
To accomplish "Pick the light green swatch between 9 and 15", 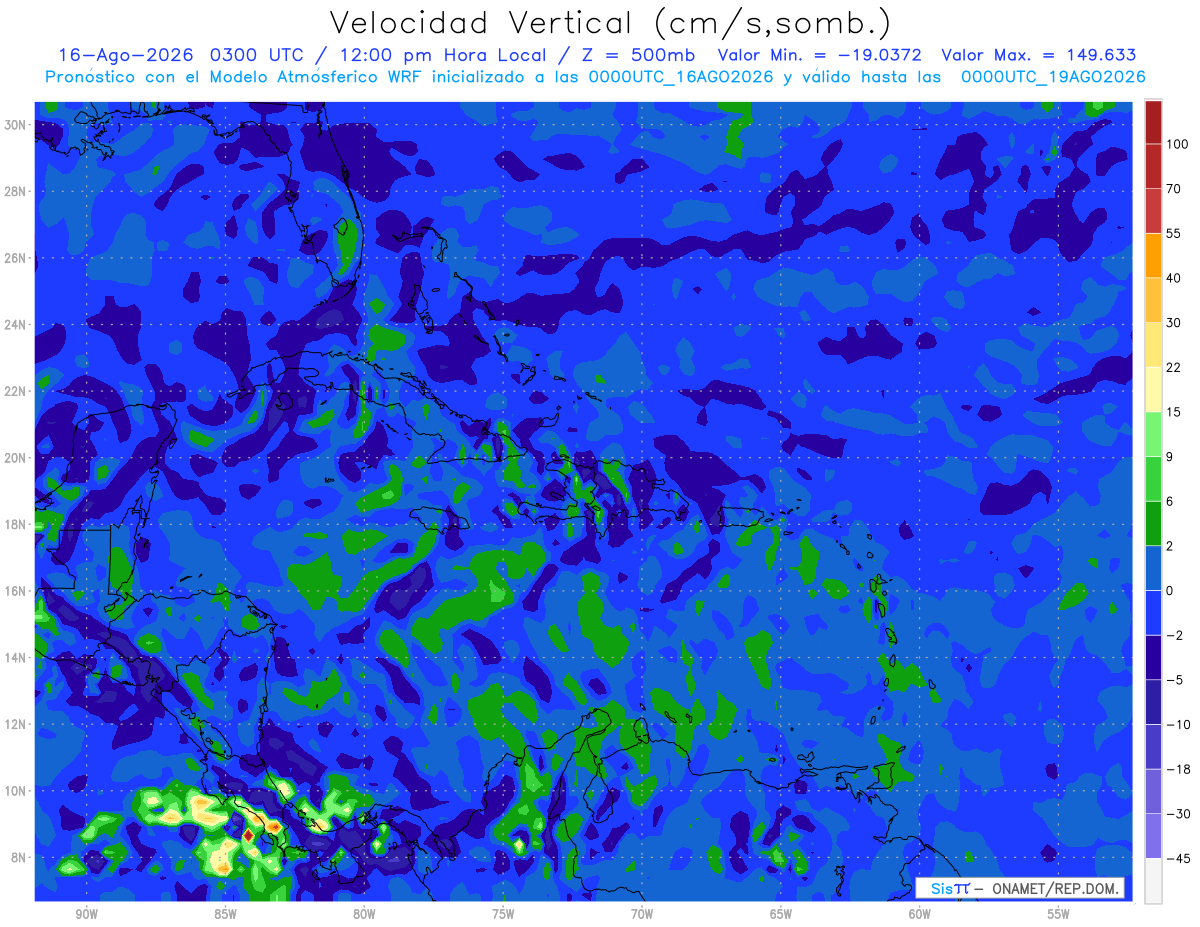I will pyautogui.click(x=1153, y=433).
